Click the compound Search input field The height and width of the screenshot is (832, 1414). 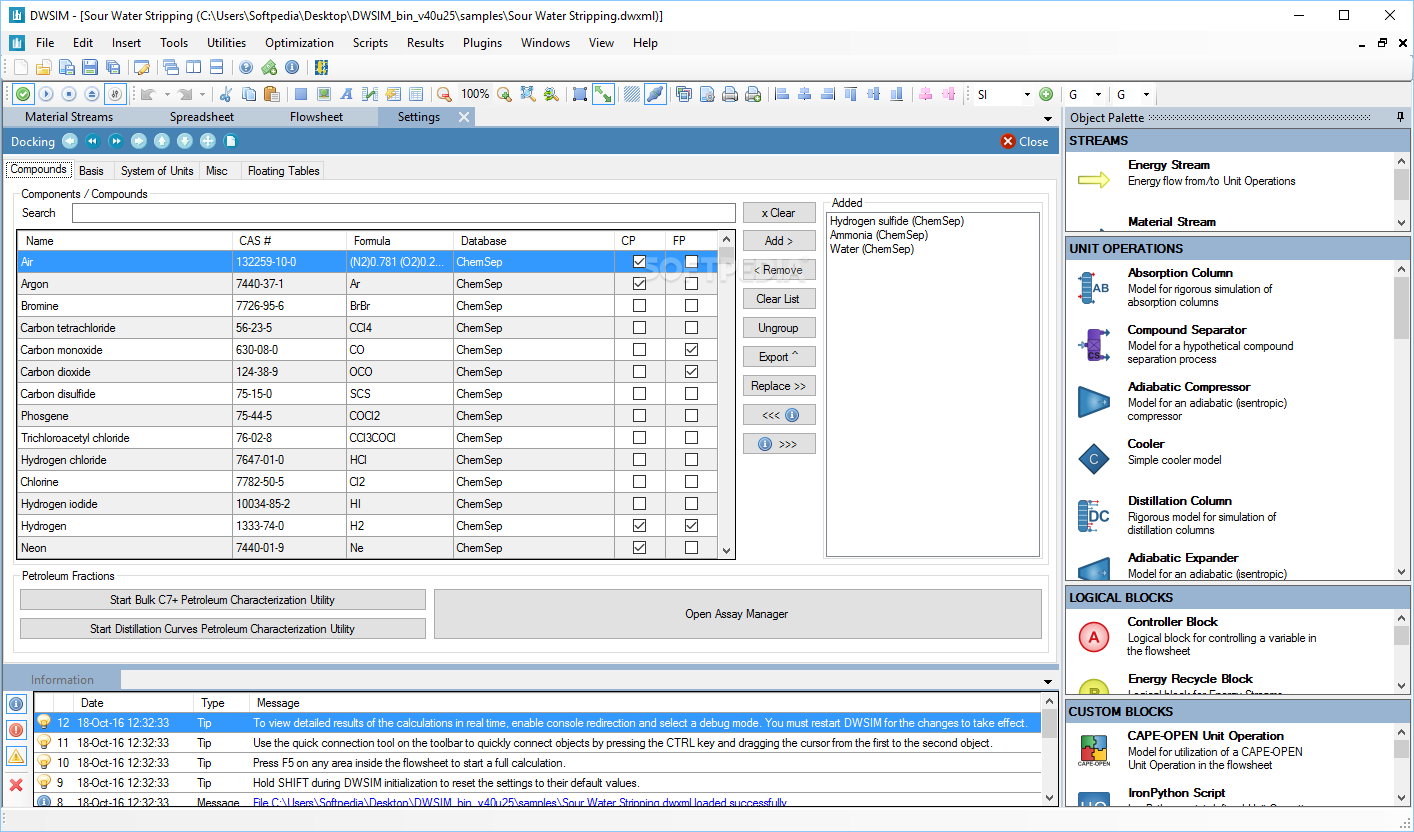(x=404, y=213)
